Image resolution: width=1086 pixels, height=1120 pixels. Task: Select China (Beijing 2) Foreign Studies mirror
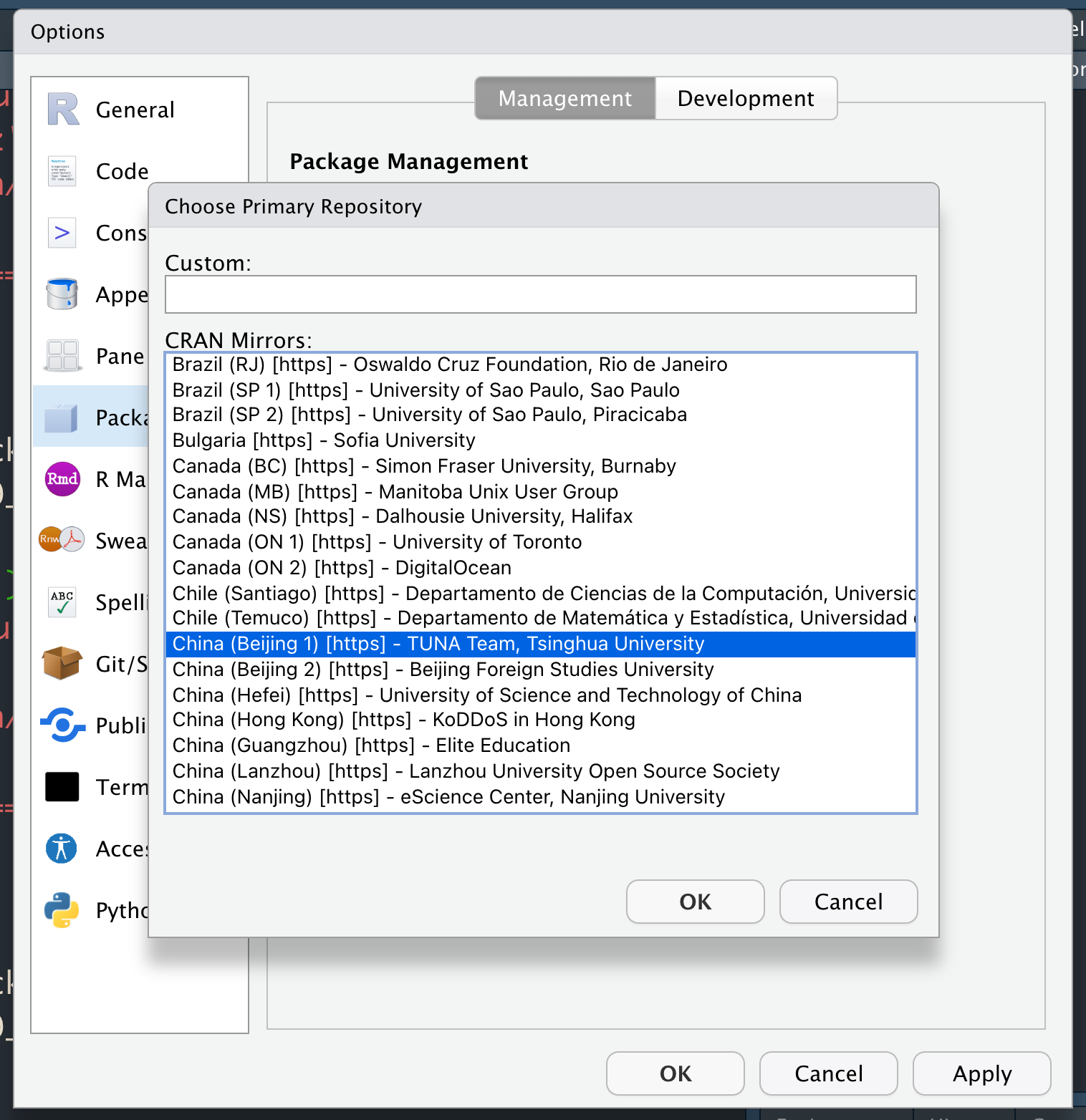click(x=541, y=670)
